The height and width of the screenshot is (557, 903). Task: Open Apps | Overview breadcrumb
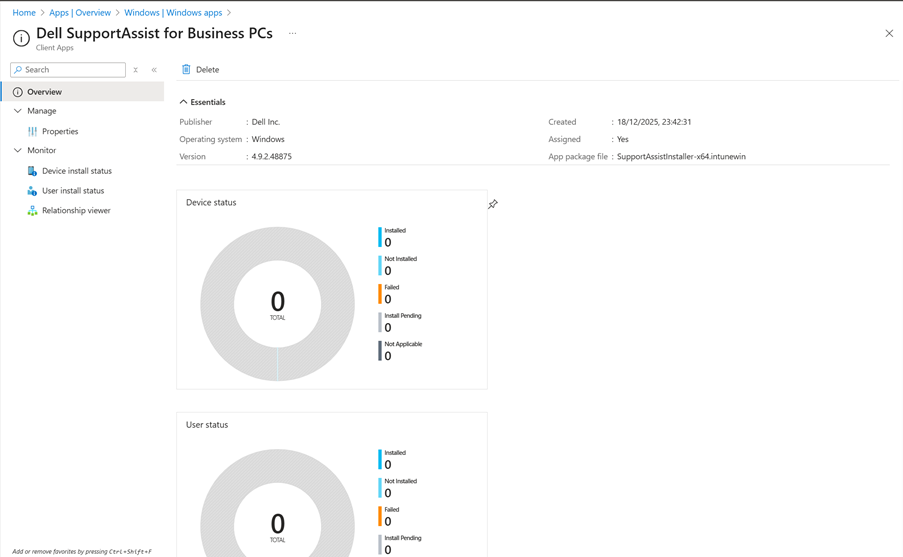(80, 13)
